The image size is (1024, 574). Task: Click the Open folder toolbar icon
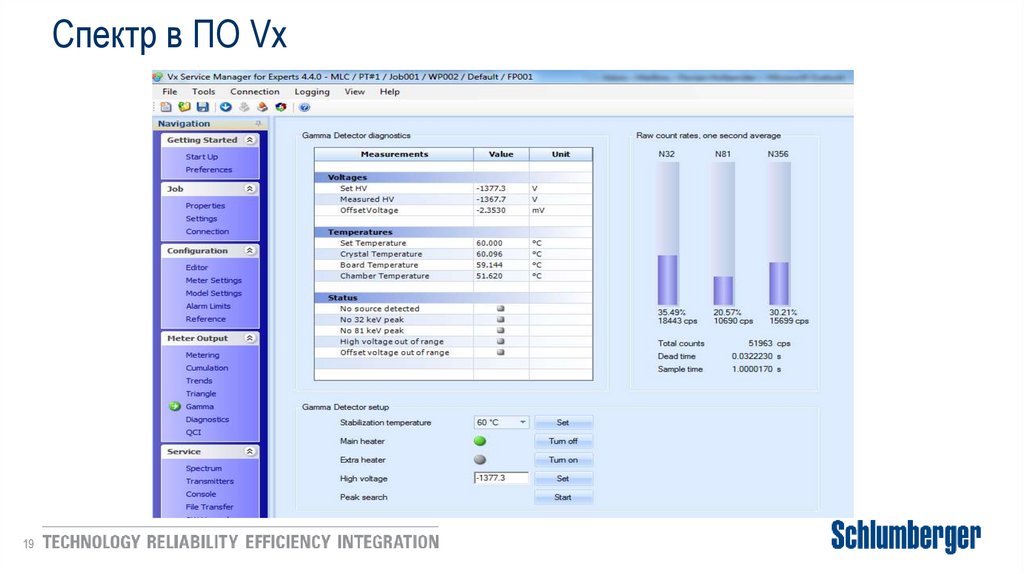tap(184, 107)
